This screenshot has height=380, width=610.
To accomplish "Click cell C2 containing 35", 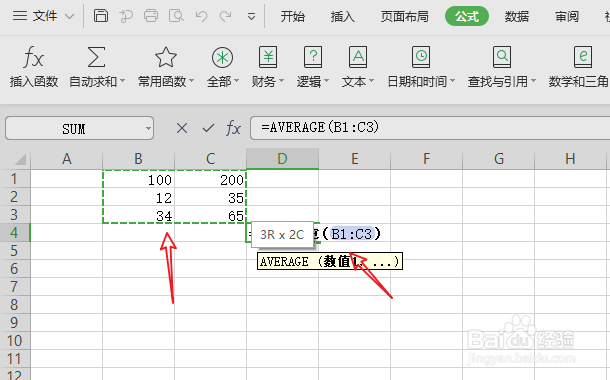I will pyautogui.click(x=210, y=197).
